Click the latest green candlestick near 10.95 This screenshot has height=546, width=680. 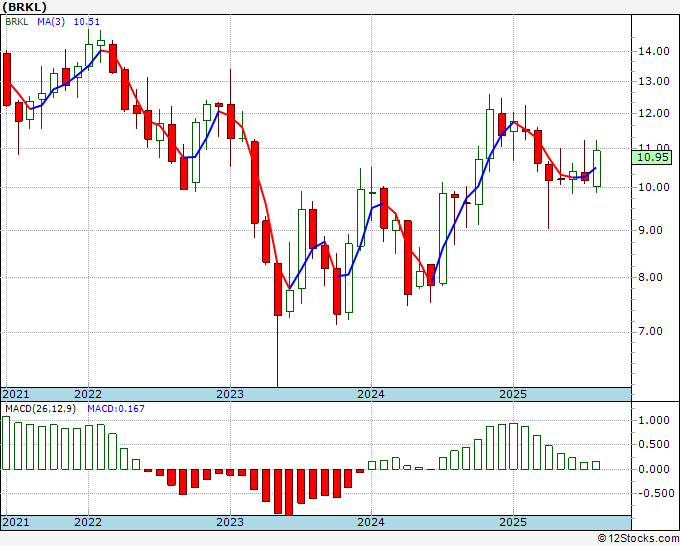pyautogui.click(x=597, y=168)
